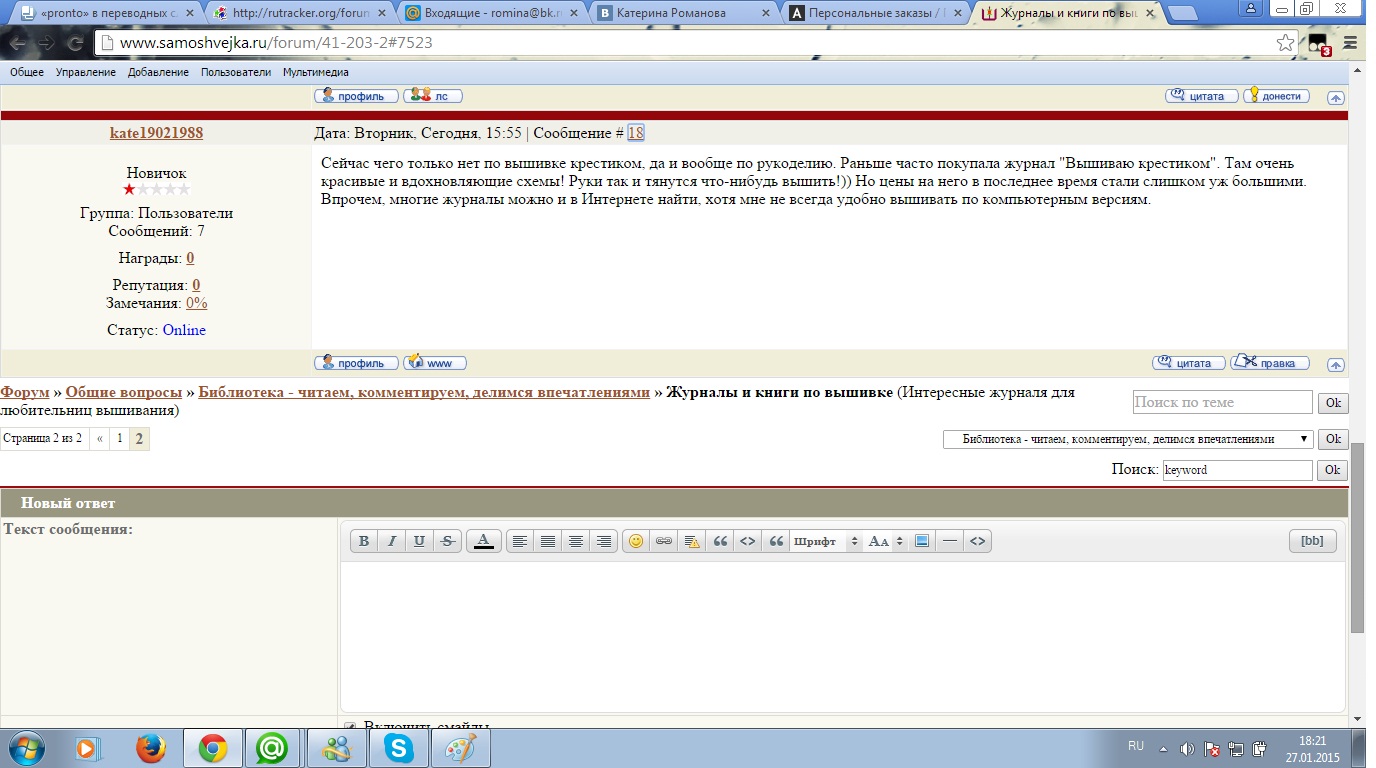Center-align text in the message editor
Viewport: 1376px width, 768px height.
click(x=576, y=541)
